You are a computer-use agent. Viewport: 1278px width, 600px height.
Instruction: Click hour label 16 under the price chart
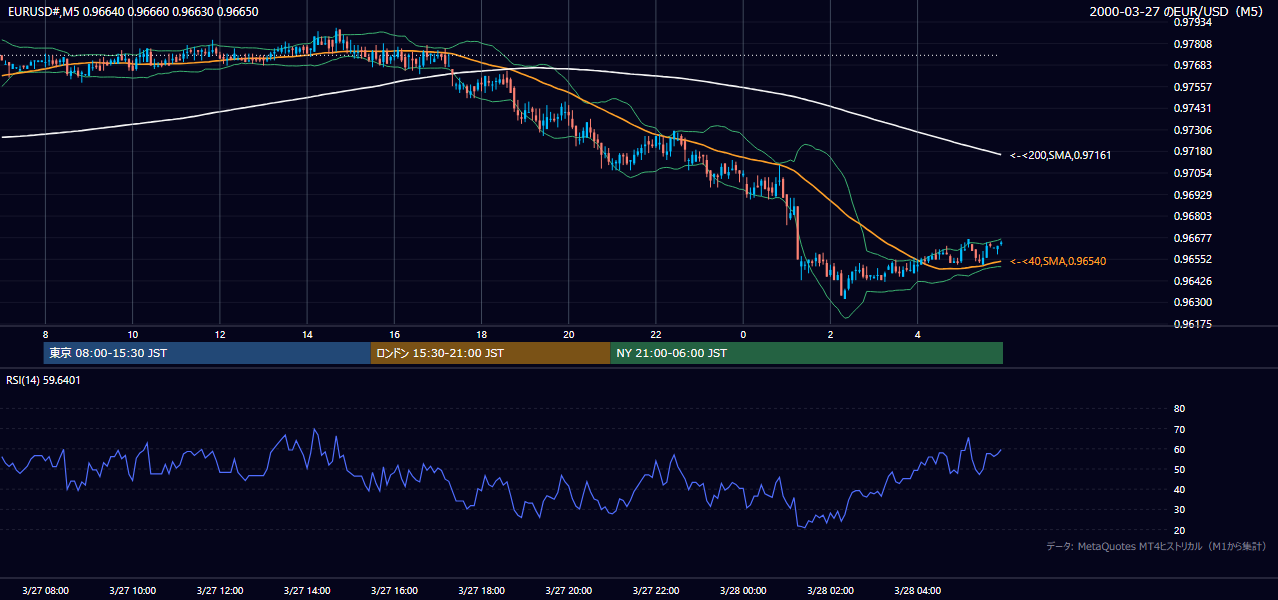point(394,334)
